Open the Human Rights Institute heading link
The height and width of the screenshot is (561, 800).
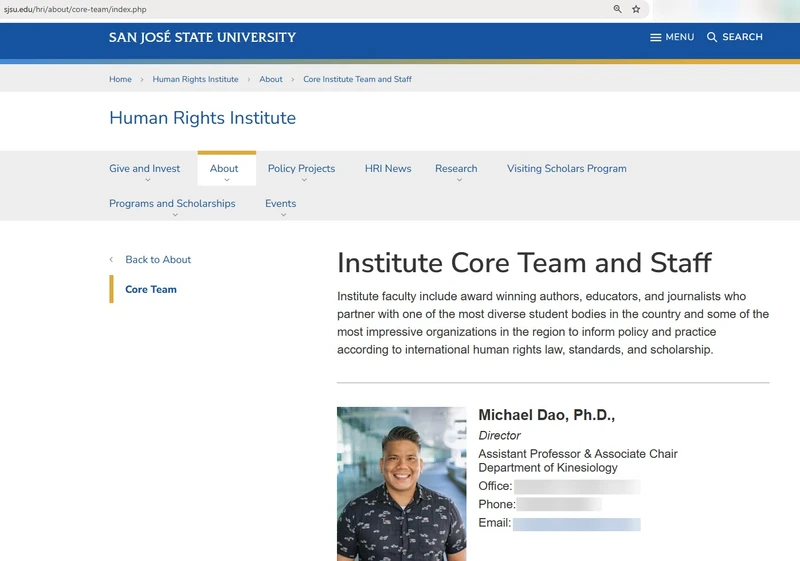click(x=203, y=118)
